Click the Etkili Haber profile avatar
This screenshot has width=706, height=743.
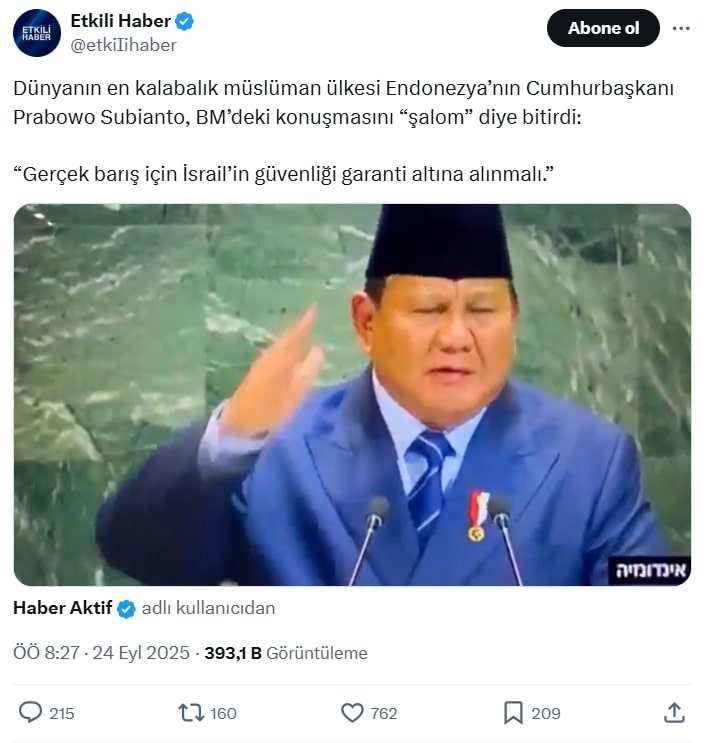click(x=36, y=33)
